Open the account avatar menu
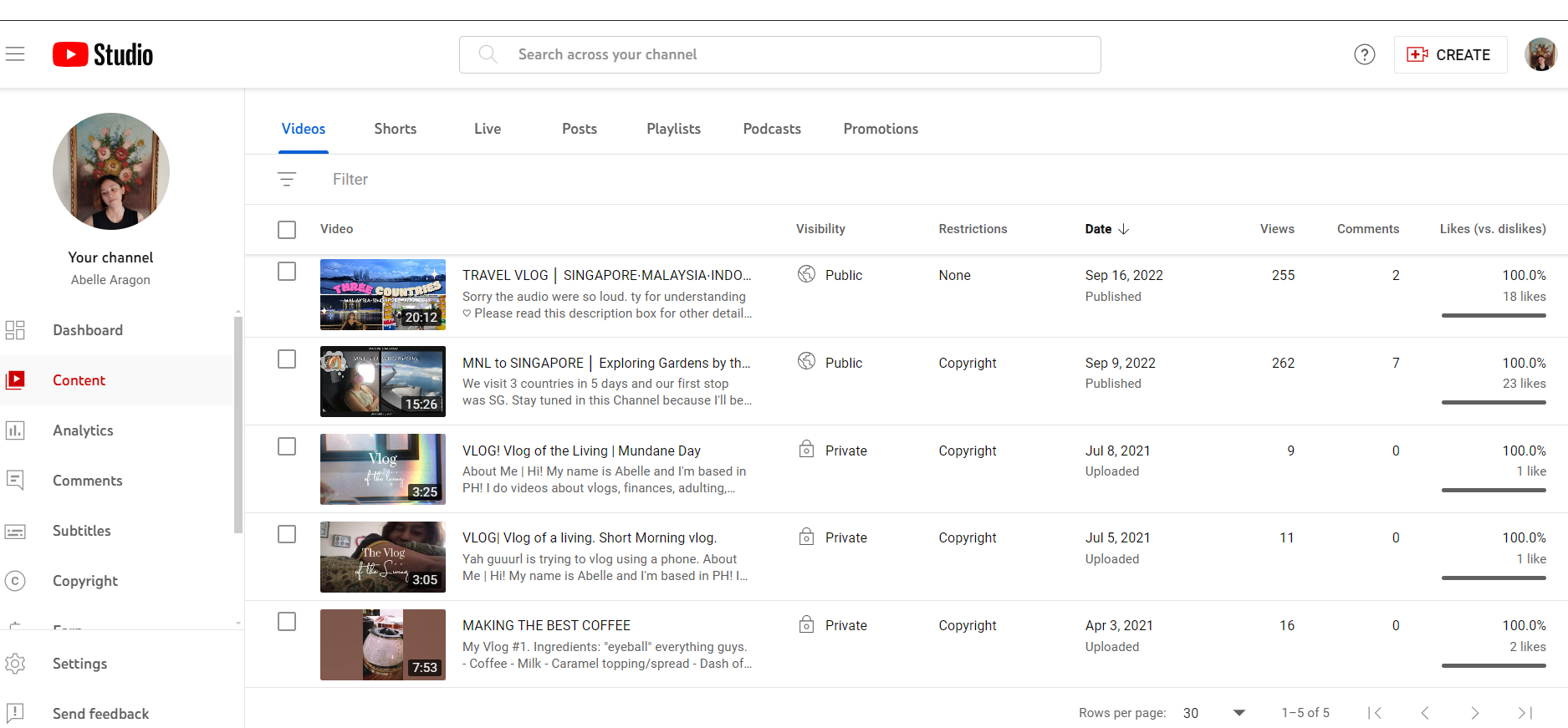1568x728 pixels. 1540,54
